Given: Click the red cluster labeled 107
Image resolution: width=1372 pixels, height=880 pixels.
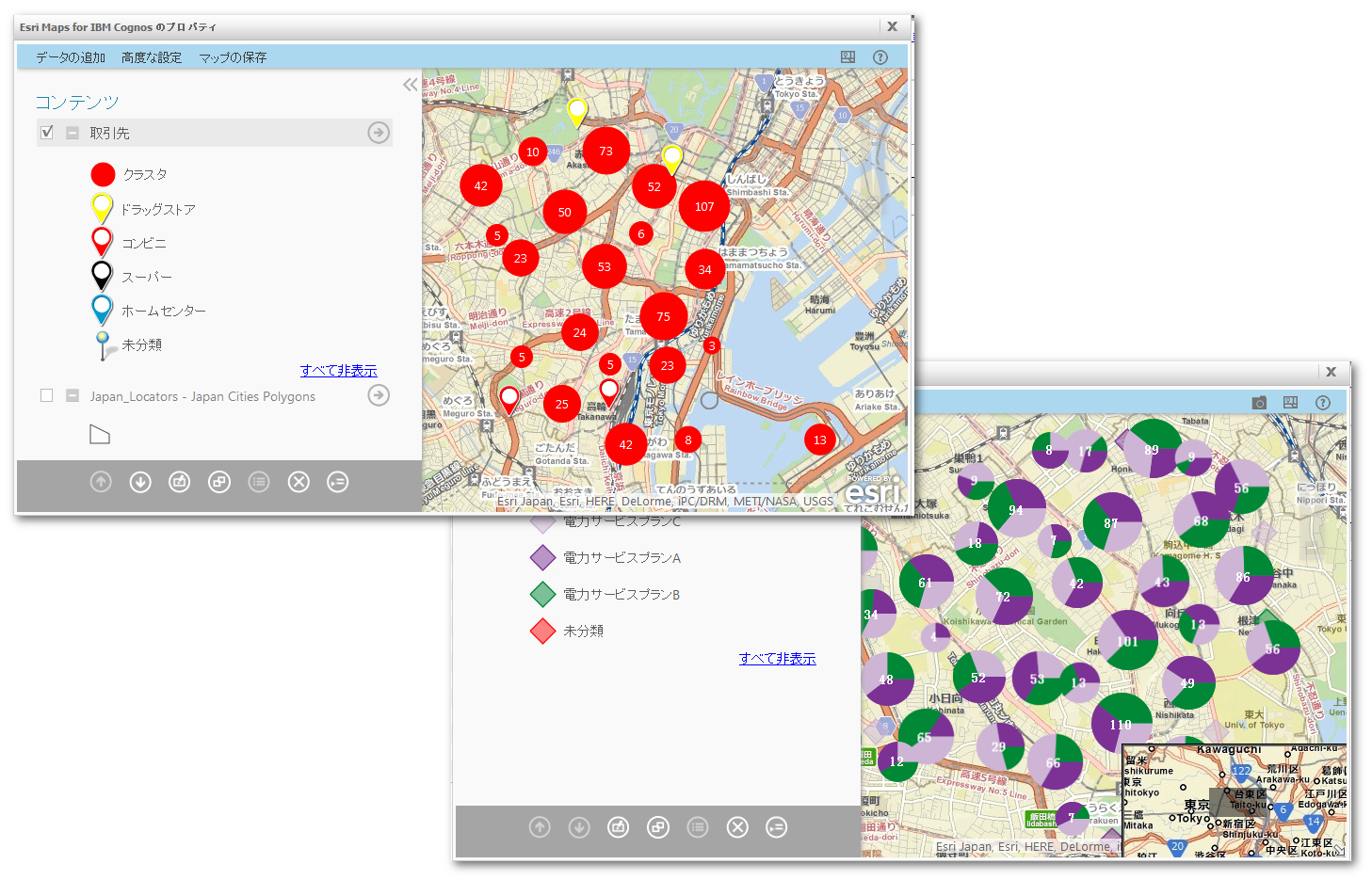Looking at the screenshot, I should [x=704, y=206].
